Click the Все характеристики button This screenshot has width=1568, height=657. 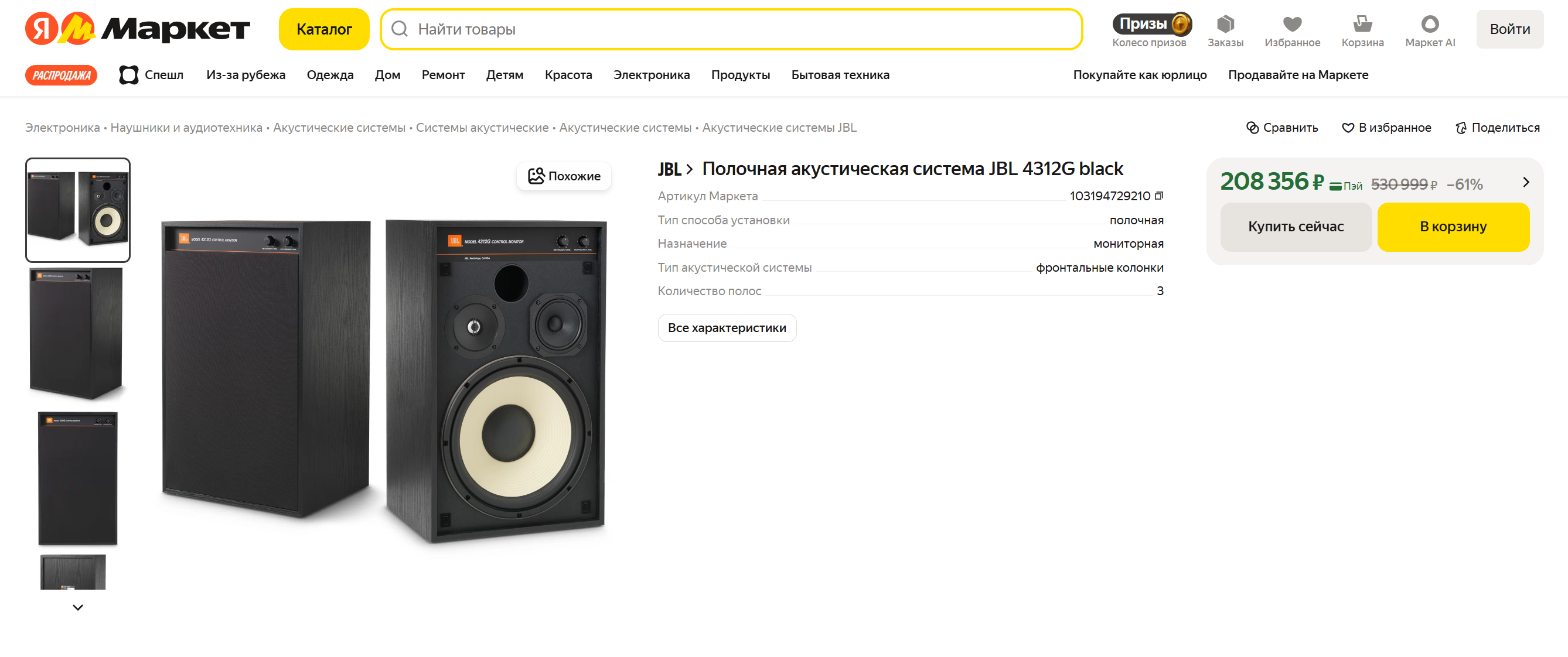click(x=727, y=328)
